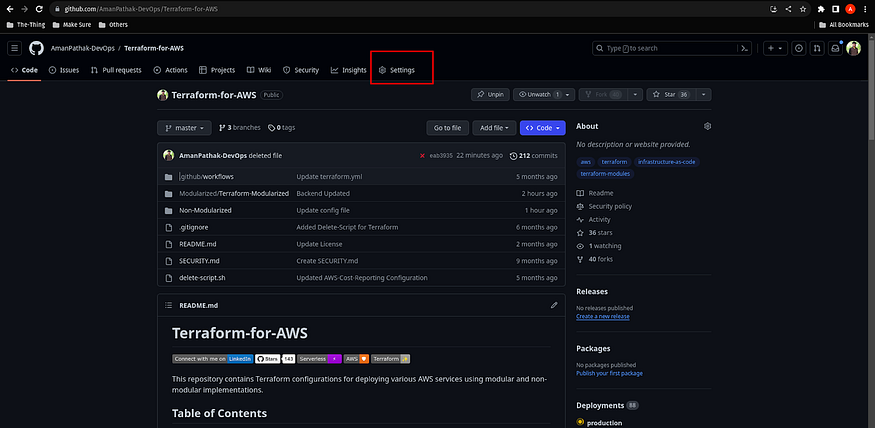Click the LinkedIn badge in README

coord(213,359)
